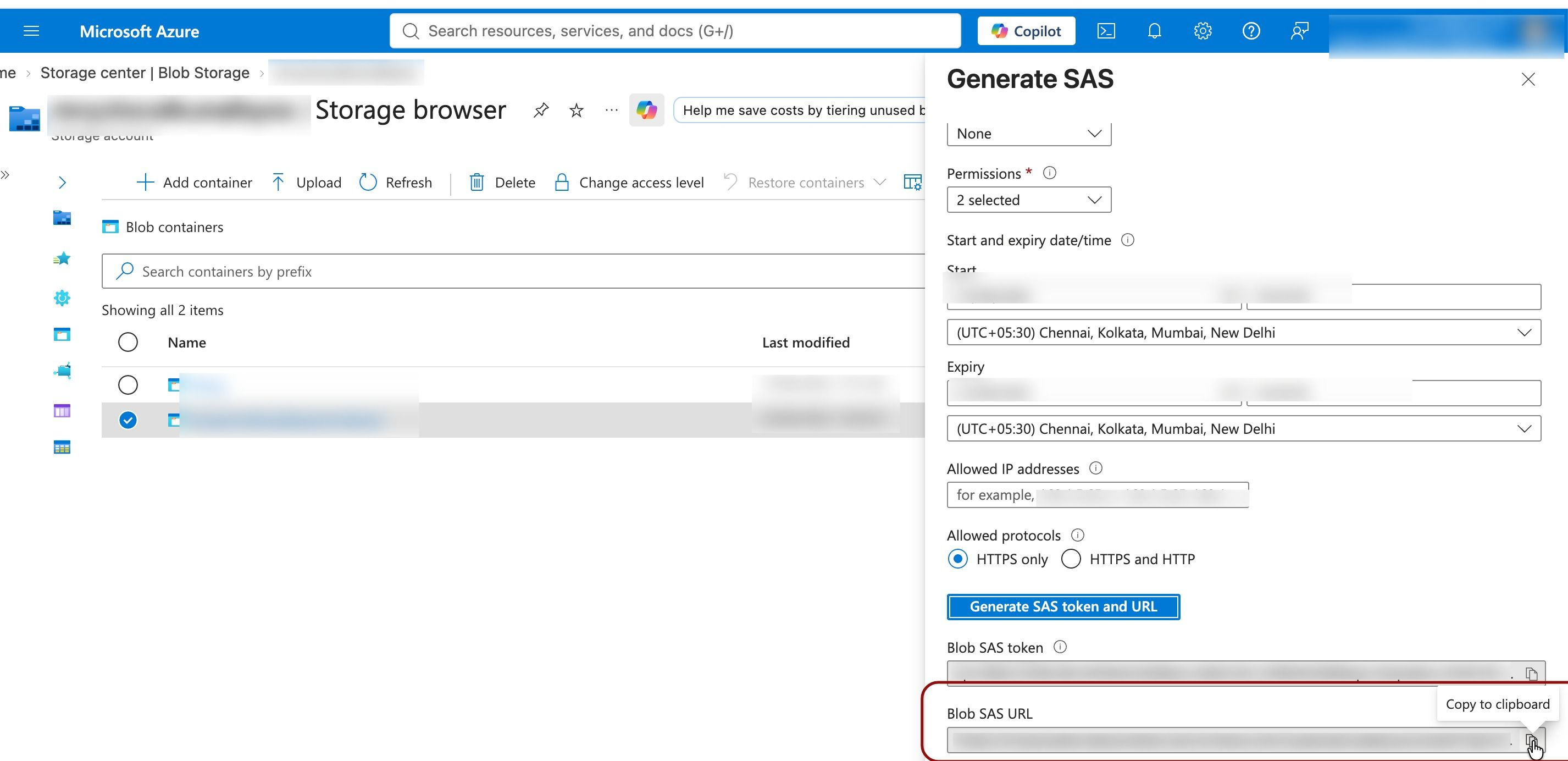Viewport: 1568px width, 761px height.
Task: Focus the Azure global search box
Action: click(x=675, y=31)
